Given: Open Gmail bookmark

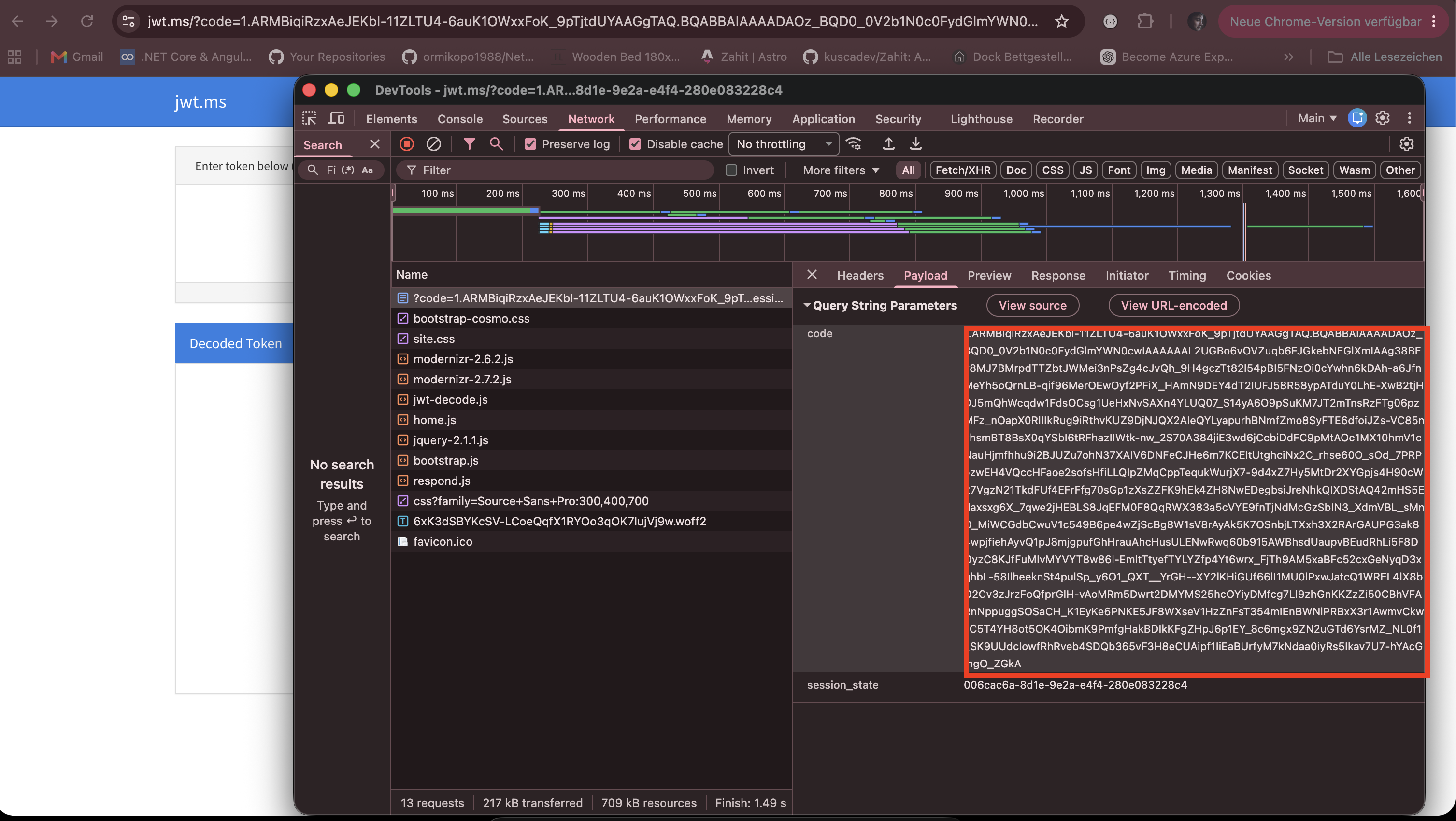Looking at the screenshot, I should coord(77,57).
